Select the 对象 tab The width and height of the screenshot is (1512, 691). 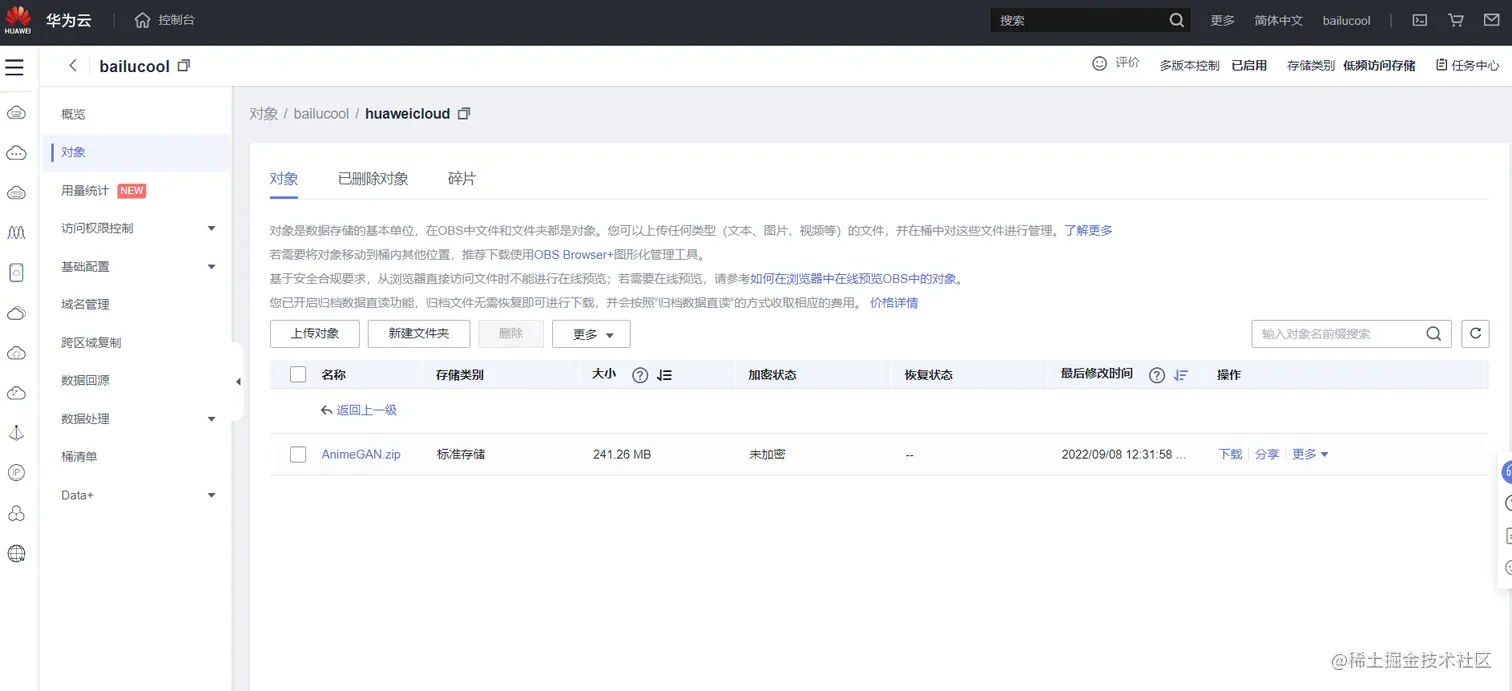pos(284,179)
